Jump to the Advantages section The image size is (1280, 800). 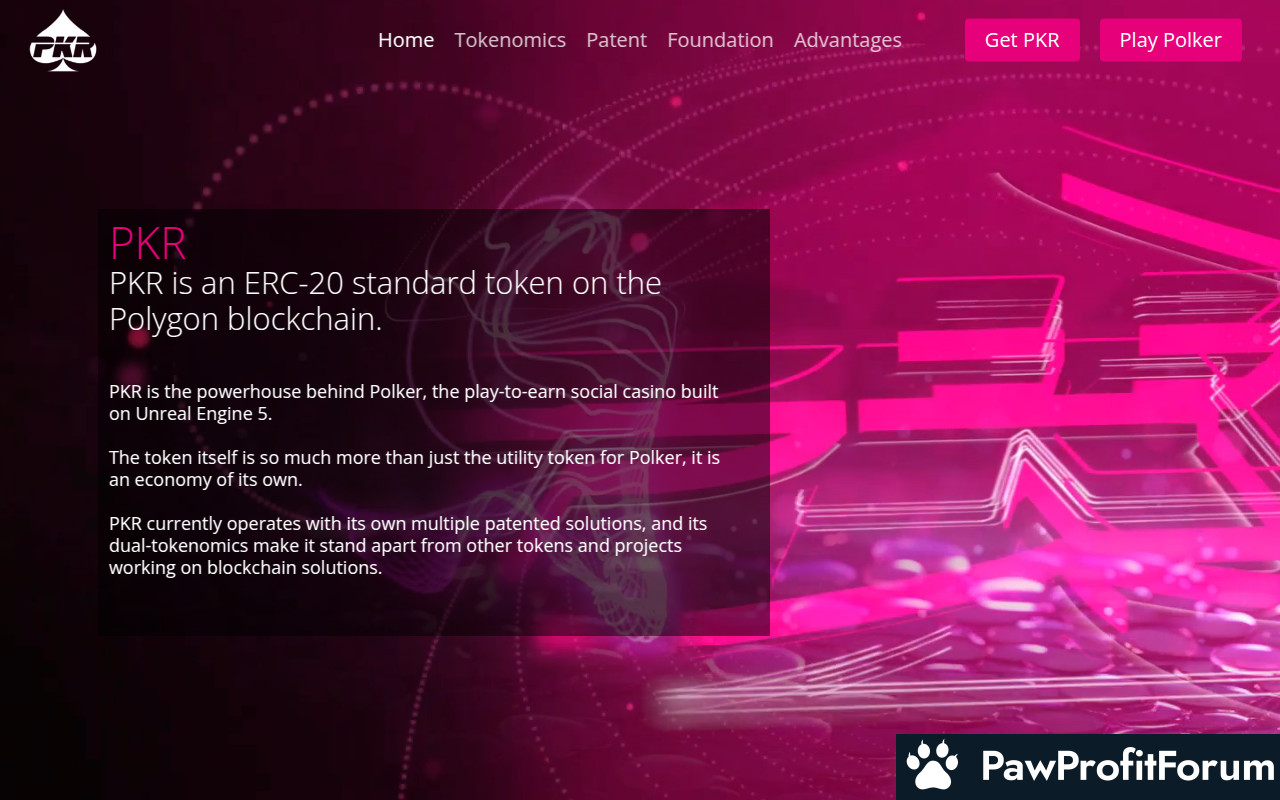click(x=848, y=40)
